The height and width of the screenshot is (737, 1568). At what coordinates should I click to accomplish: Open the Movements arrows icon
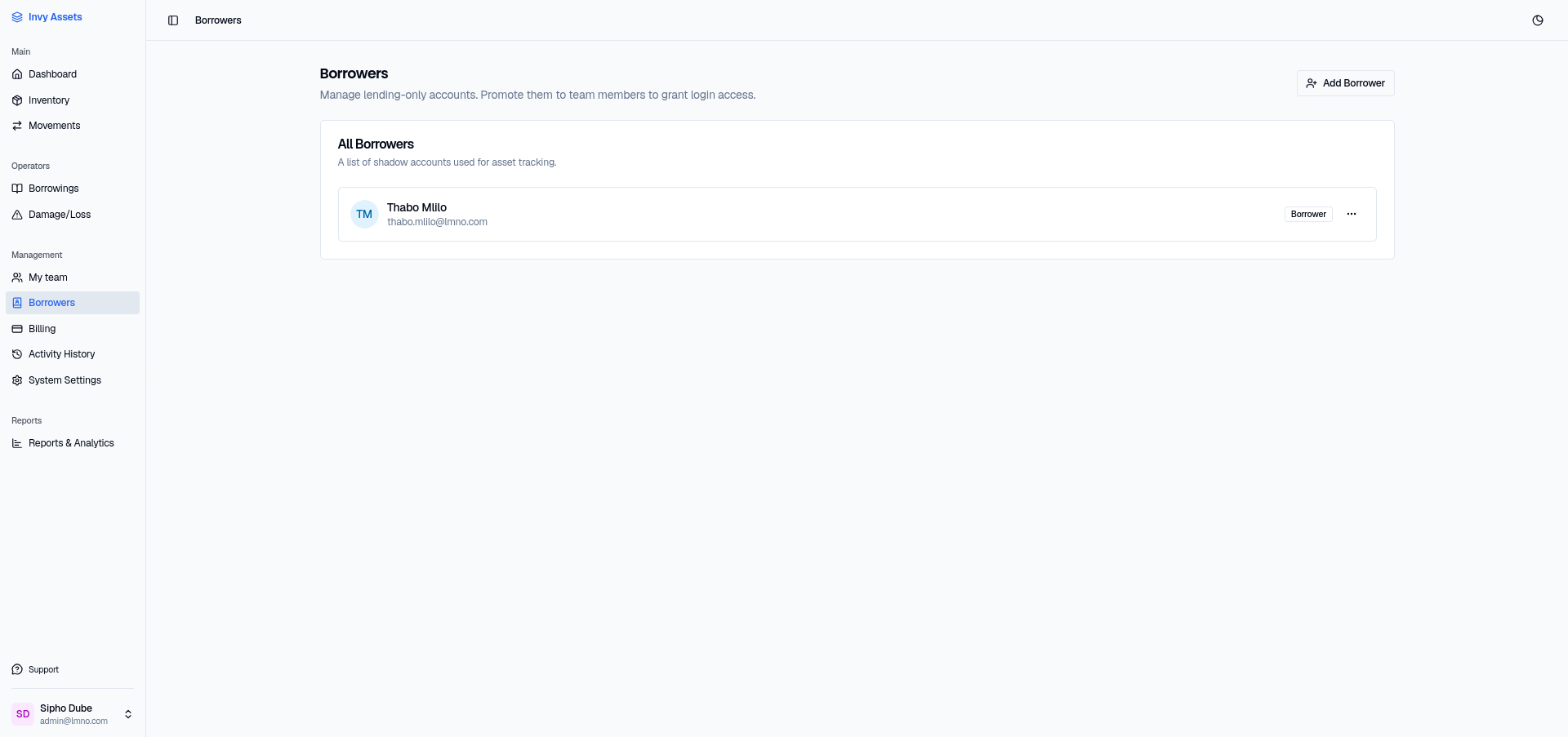click(17, 126)
